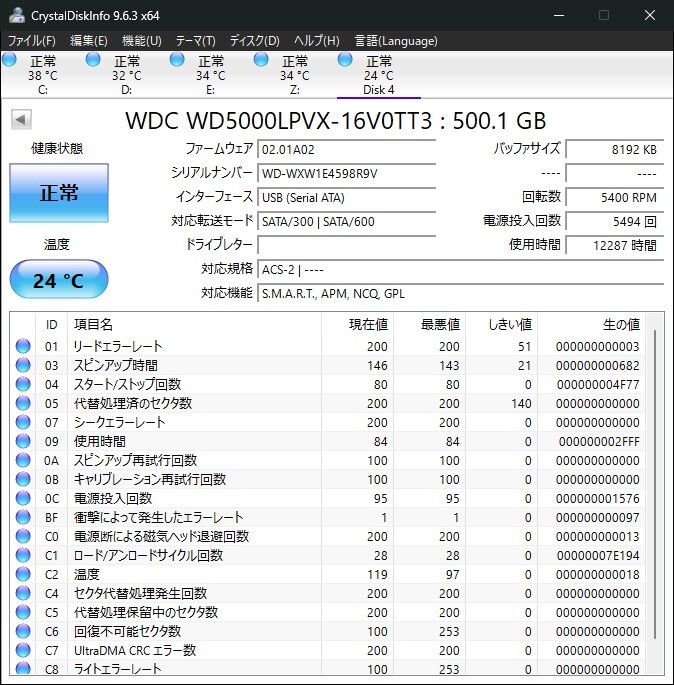
Task: Click status orb for attribute C1 ロード/アンロードサイクル回数
Action: 23,555
